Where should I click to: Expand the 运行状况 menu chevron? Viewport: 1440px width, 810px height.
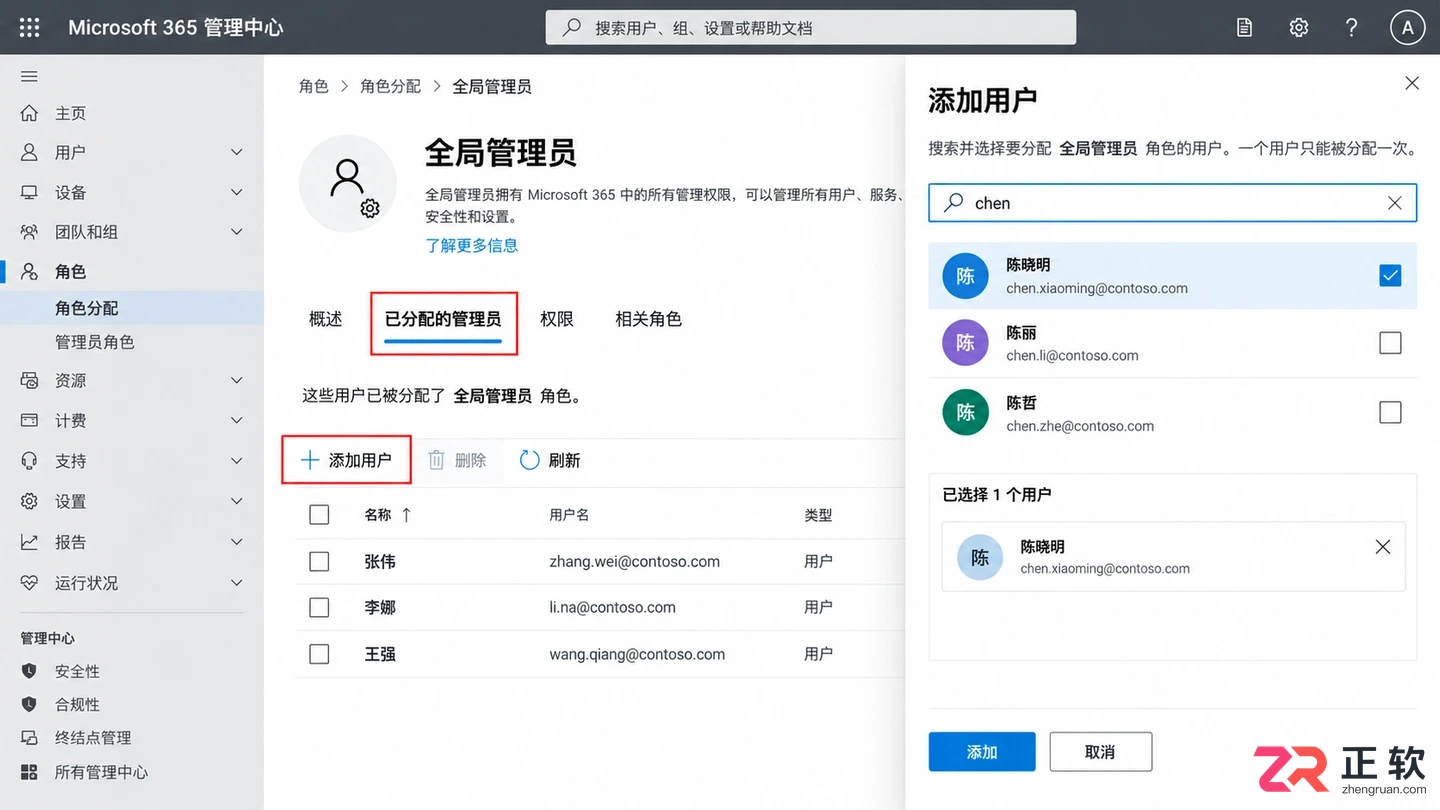237,583
